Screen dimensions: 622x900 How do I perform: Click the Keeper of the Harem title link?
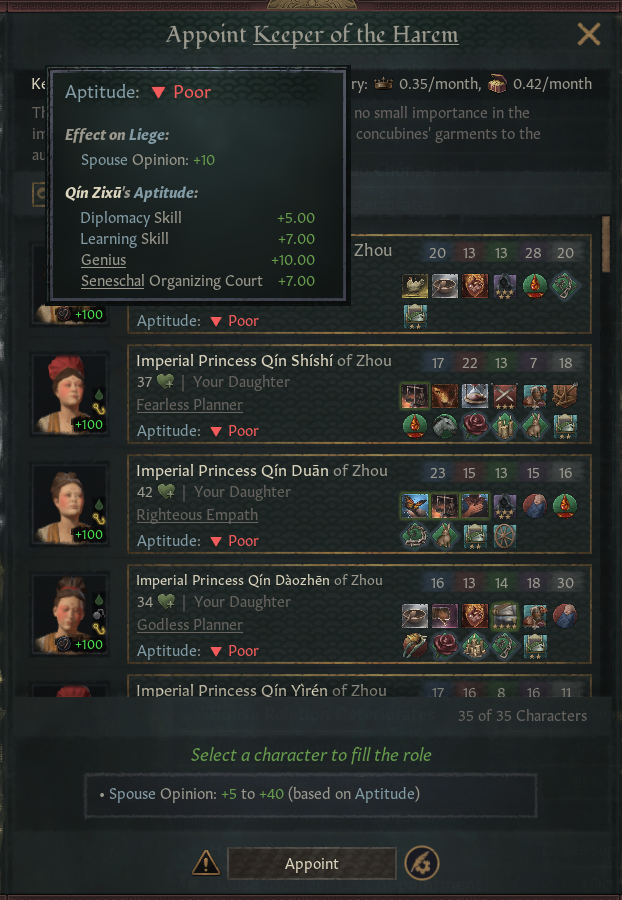(356, 35)
